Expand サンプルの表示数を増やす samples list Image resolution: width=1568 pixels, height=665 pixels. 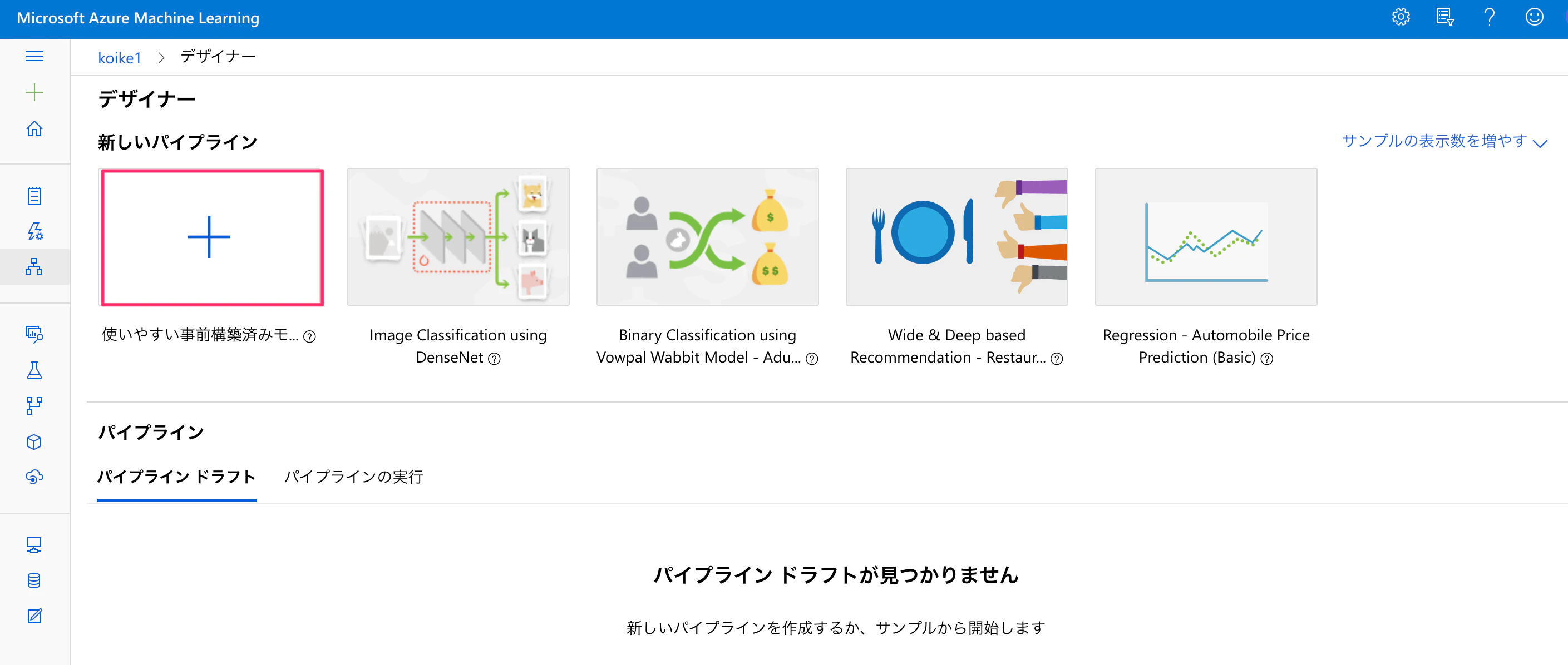(x=1444, y=141)
